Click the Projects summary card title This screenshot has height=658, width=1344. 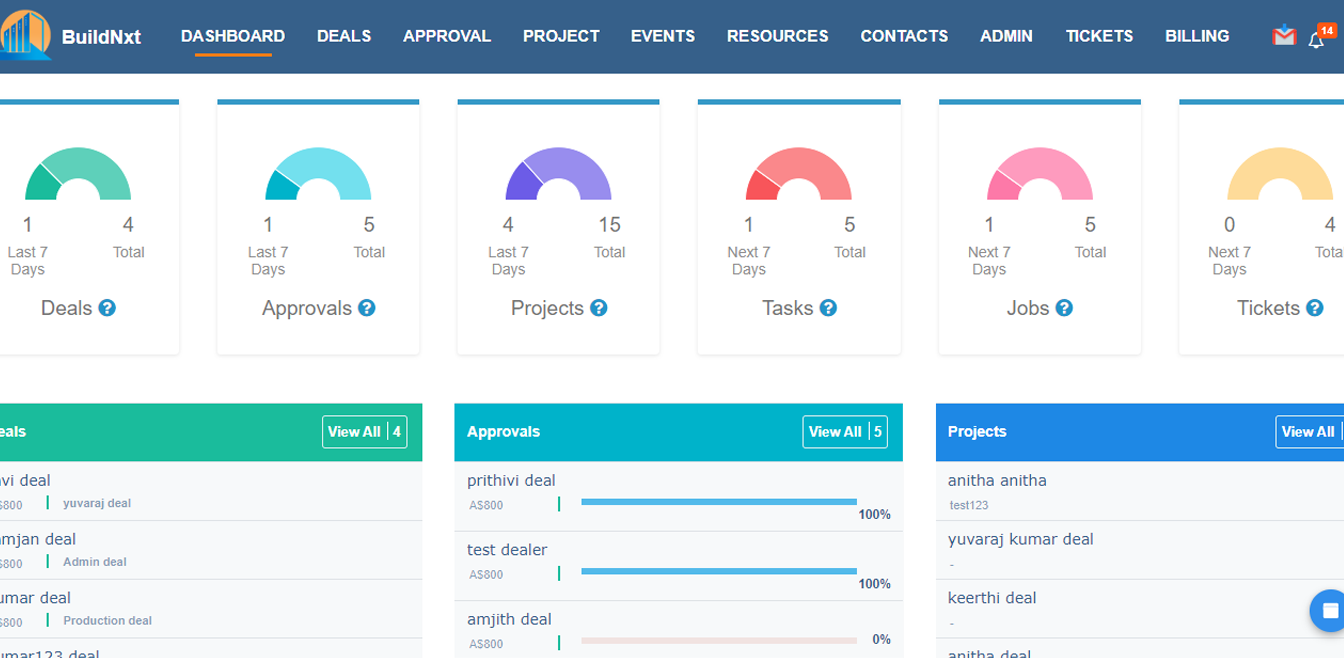547,308
